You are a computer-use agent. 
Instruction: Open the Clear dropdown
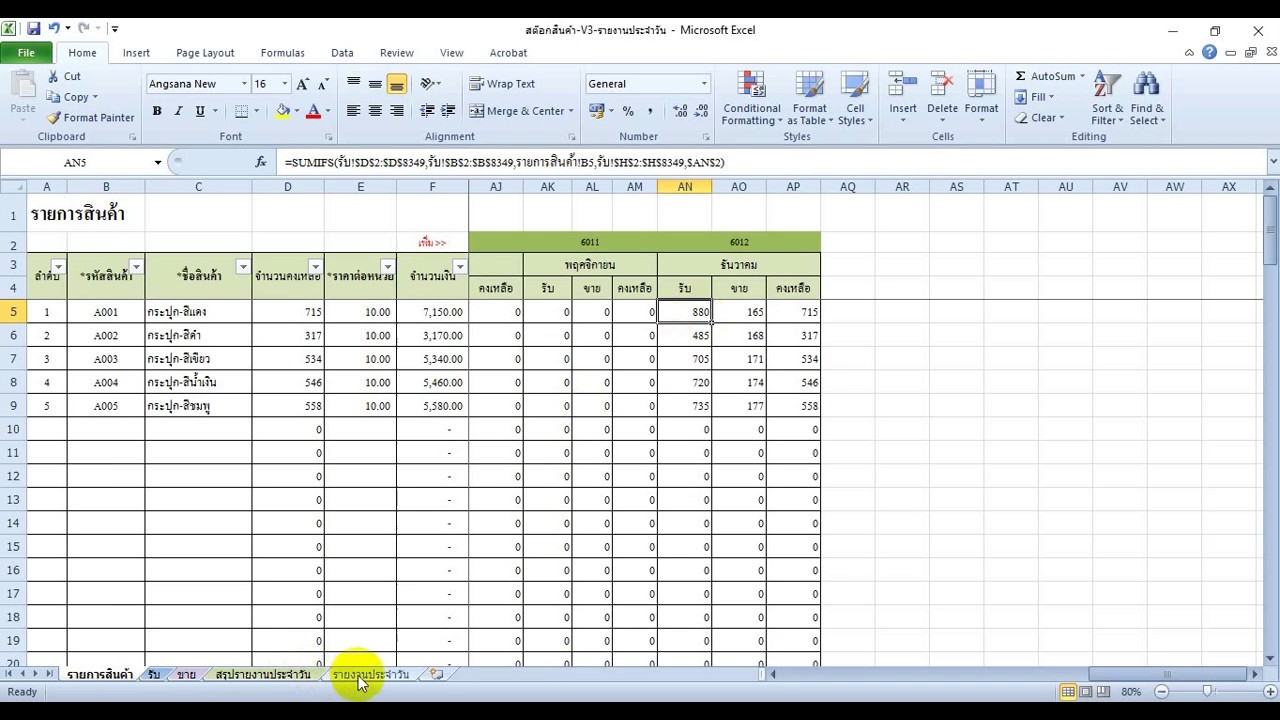[1038, 118]
